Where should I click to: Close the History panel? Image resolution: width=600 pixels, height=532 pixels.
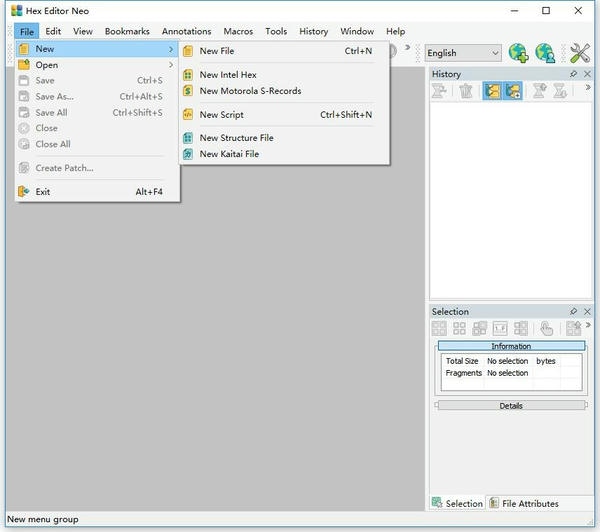click(x=587, y=74)
